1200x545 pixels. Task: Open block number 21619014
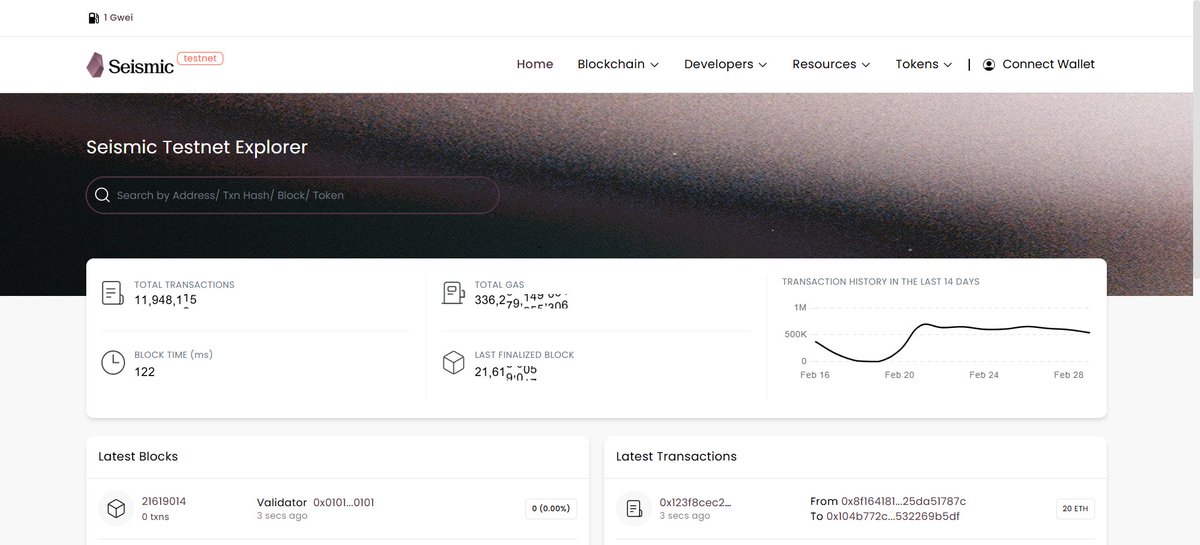click(164, 502)
